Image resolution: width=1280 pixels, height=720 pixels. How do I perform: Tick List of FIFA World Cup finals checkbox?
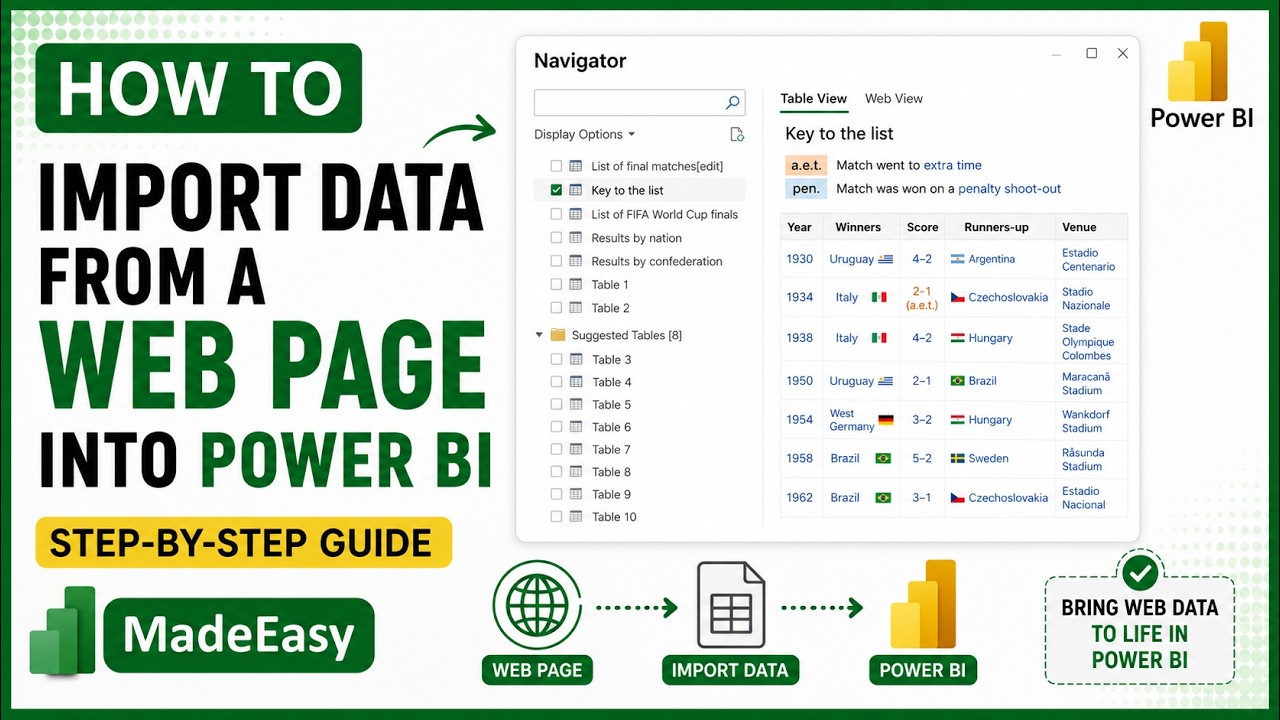[556, 214]
